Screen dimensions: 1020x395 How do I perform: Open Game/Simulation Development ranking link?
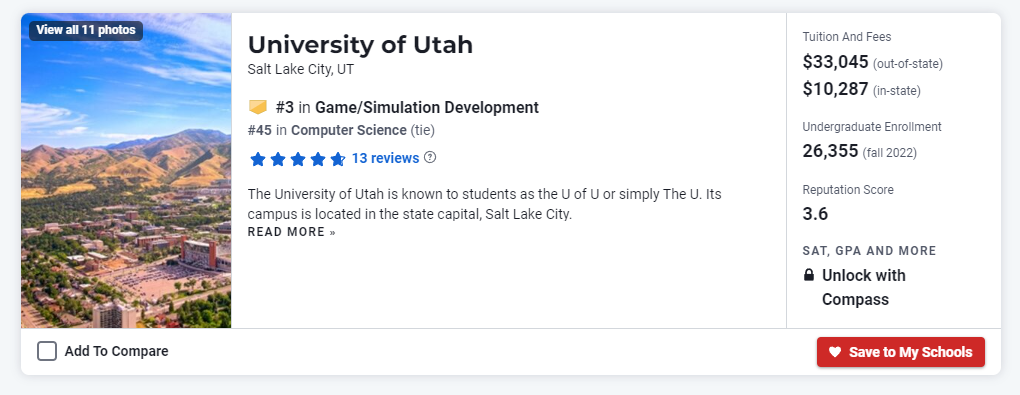(427, 107)
